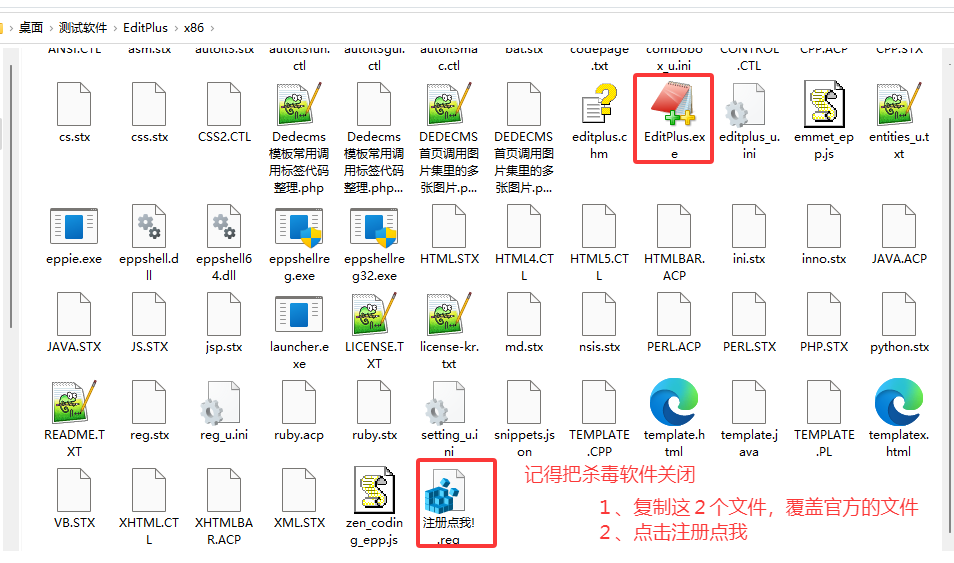Select the templatex.html Edge file icon
Screen dimensions: 954x563
pos(899,402)
